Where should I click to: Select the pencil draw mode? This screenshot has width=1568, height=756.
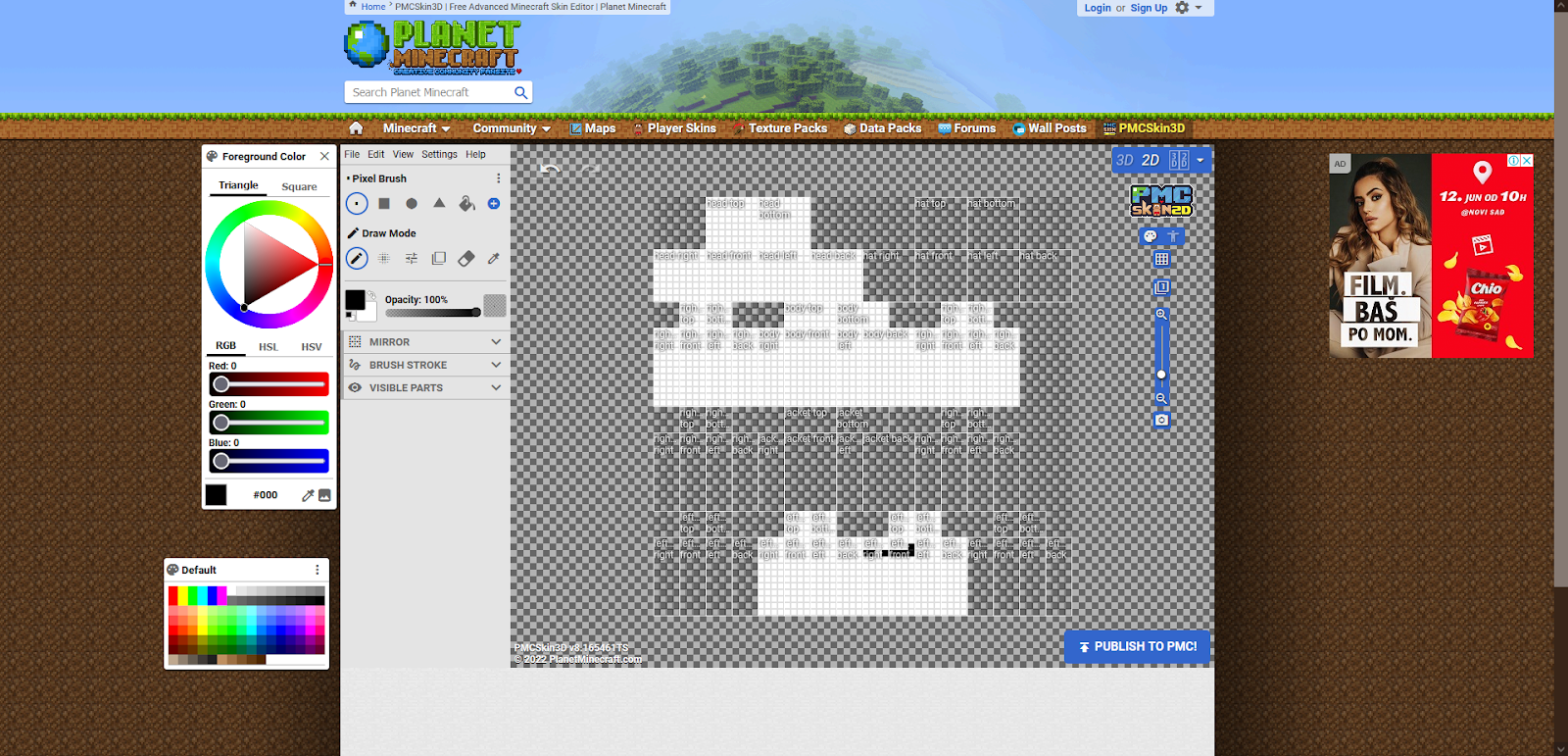pyautogui.click(x=357, y=258)
